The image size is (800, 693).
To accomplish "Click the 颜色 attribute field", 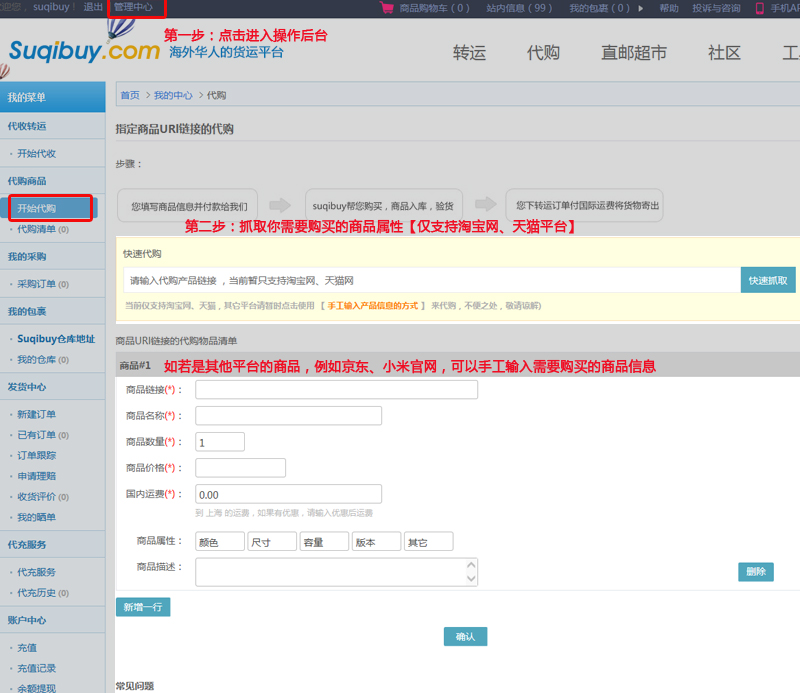I will coord(220,542).
